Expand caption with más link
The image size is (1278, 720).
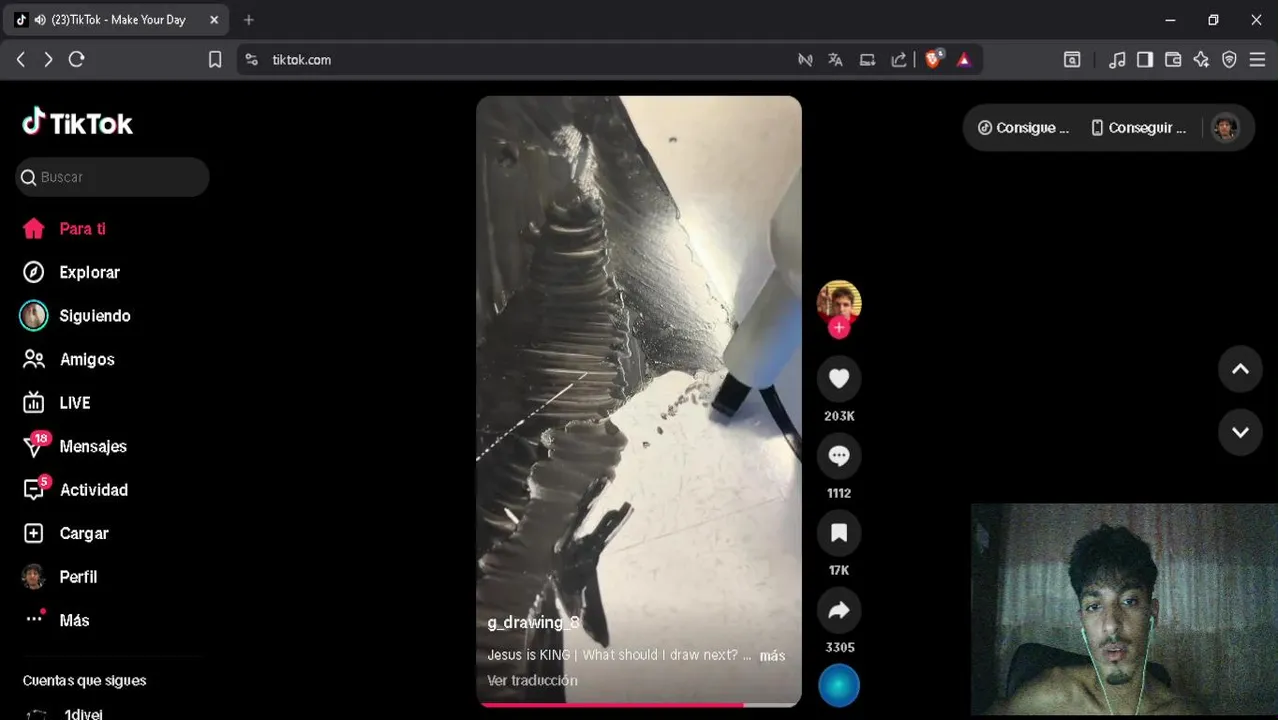click(772, 656)
